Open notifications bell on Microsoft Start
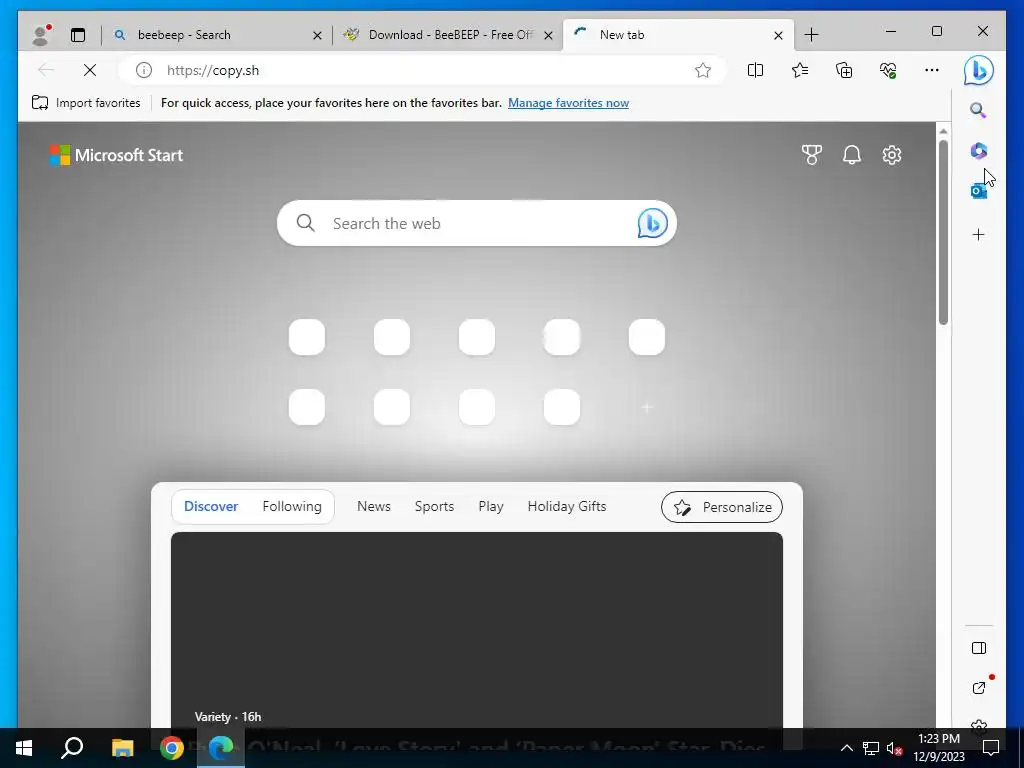This screenshot has width=1024, height=768. (852, 155)
